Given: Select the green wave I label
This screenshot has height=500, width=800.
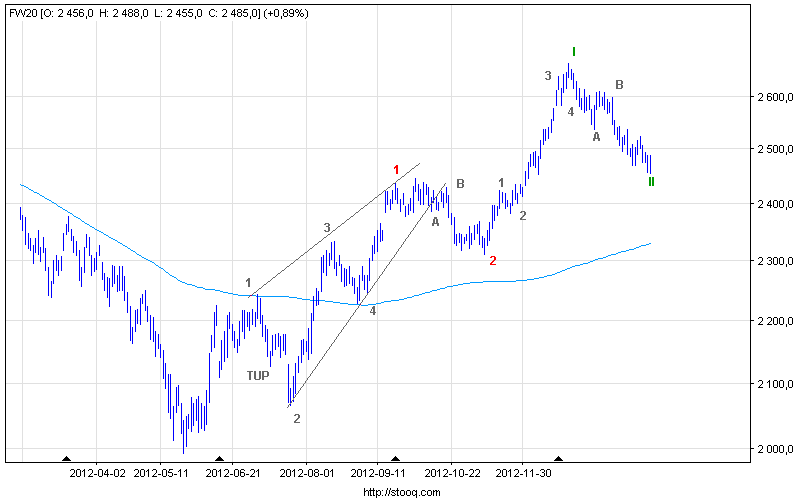Looking at the screenshot, I should 574,52.
